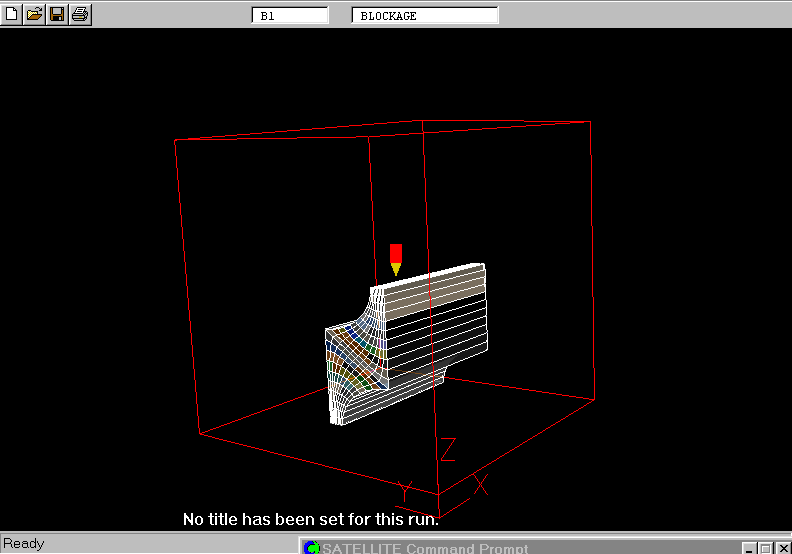This screenshot has height=554, width=792.
Task: Click the New file toolbar icon
Action: coord(11,14)
